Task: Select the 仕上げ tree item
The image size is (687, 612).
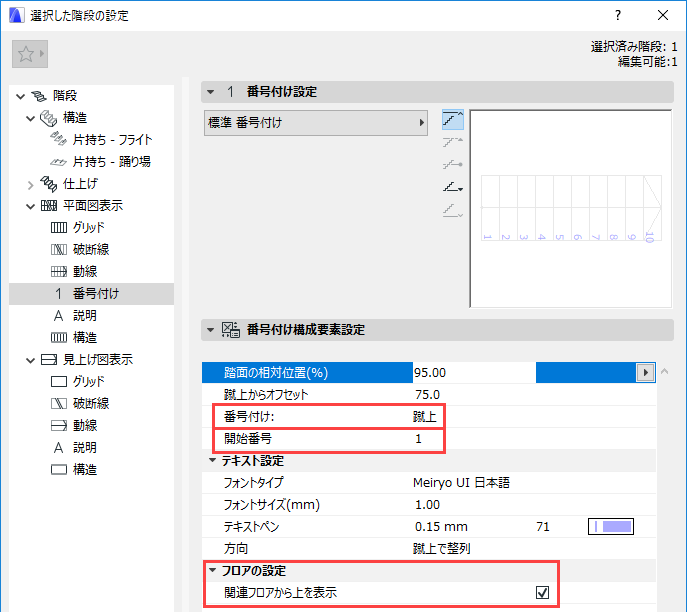Action: pos(80,184)
